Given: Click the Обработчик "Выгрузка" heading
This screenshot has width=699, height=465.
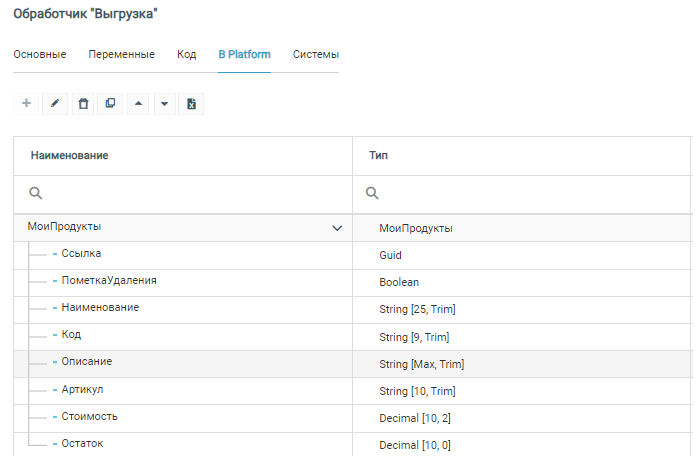Looking at the screenshot, I should (x=86, y=14).
